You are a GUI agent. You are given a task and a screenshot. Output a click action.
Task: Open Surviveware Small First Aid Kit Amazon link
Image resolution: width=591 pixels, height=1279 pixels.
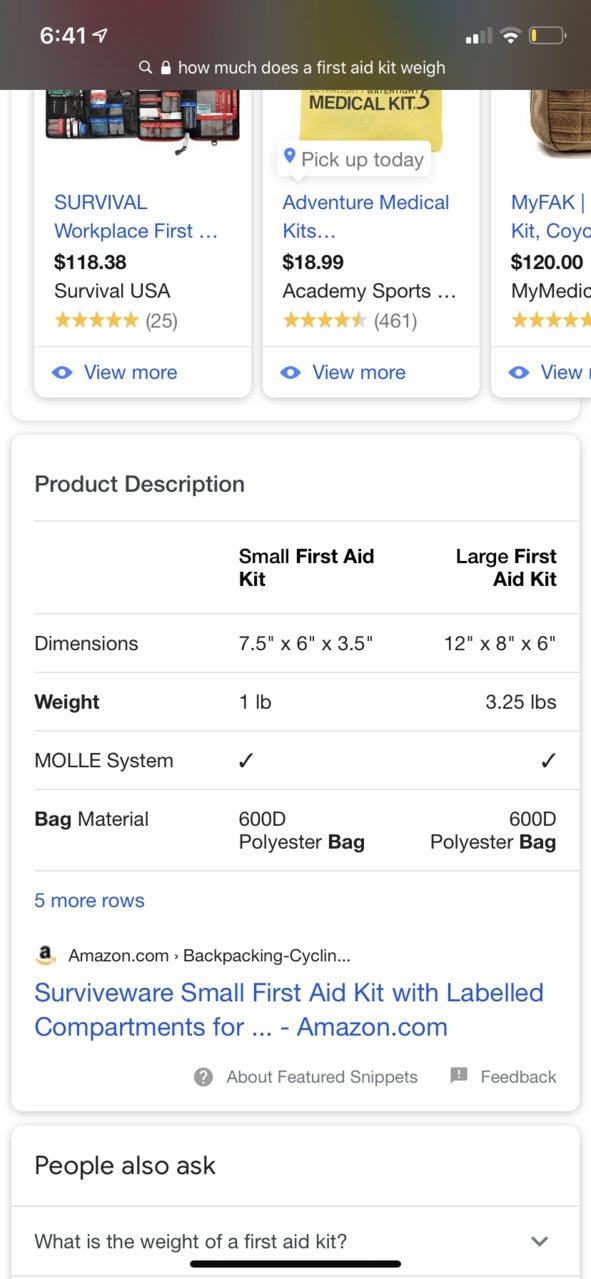pyautogui.click(x=289, y=1010)
